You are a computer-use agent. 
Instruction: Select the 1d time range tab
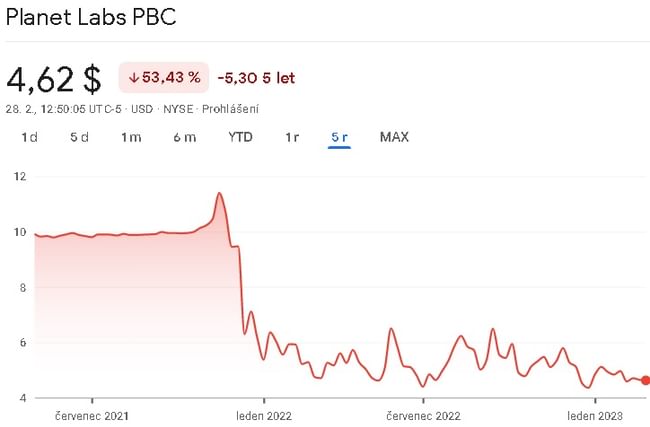click(29, 137)
